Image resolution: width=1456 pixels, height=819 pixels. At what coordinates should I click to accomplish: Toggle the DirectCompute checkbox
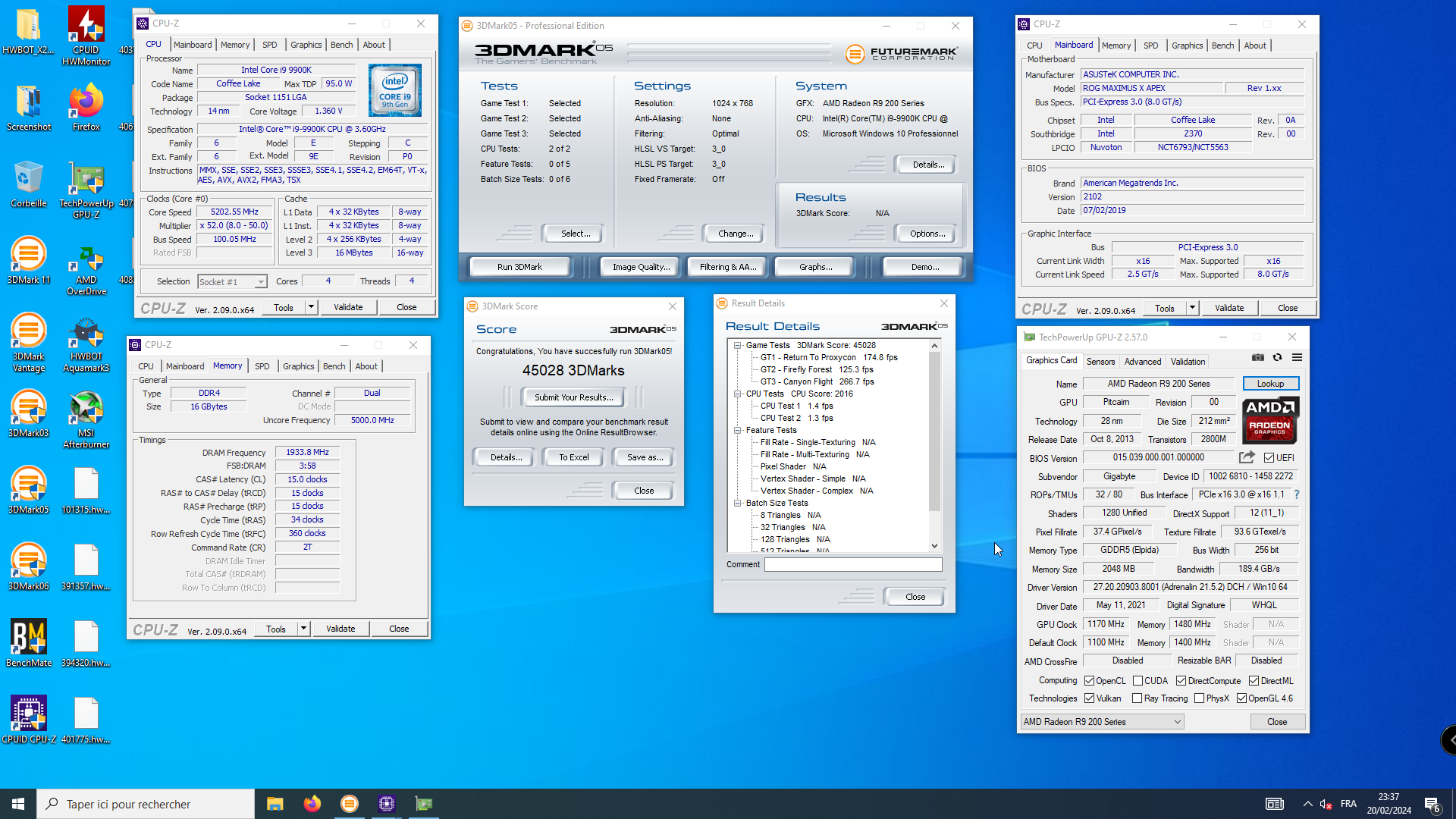pyautogui.click(x=1181, y=680)
